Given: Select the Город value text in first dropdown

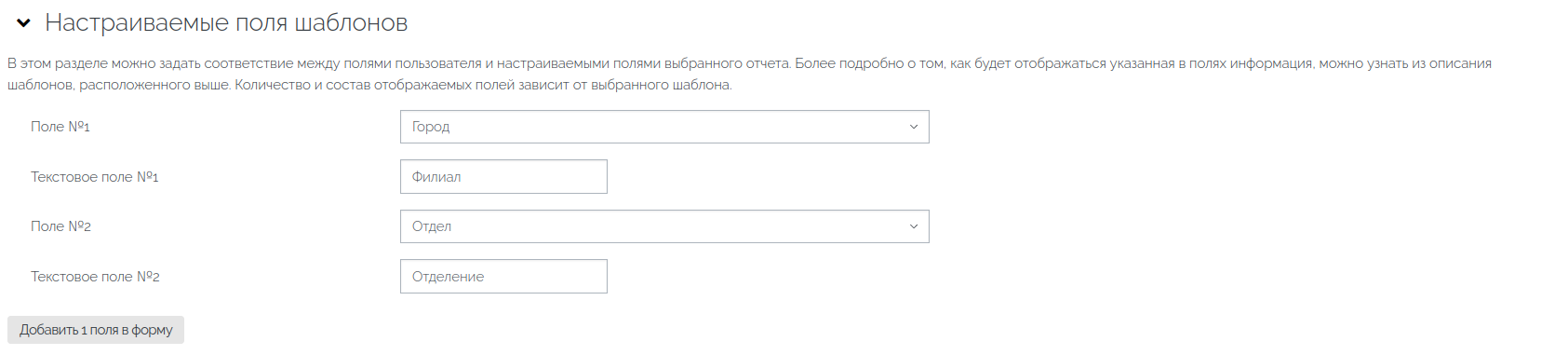Looking at the screenshot, I should coord(431,127).
